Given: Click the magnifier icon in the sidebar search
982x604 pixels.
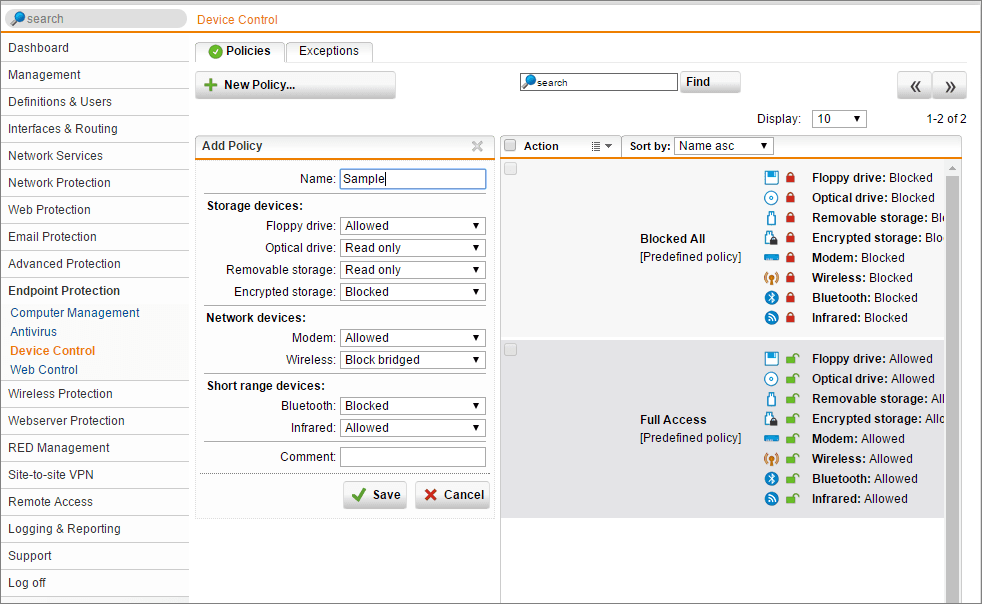Looking at the screenshot, I should coord(18,18).
